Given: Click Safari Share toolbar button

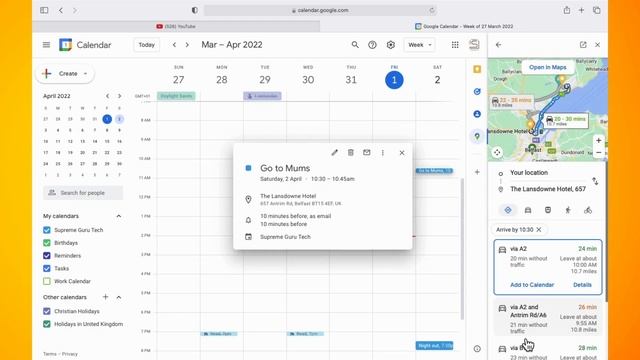Looking at the screenshot, I should (567, 10).
